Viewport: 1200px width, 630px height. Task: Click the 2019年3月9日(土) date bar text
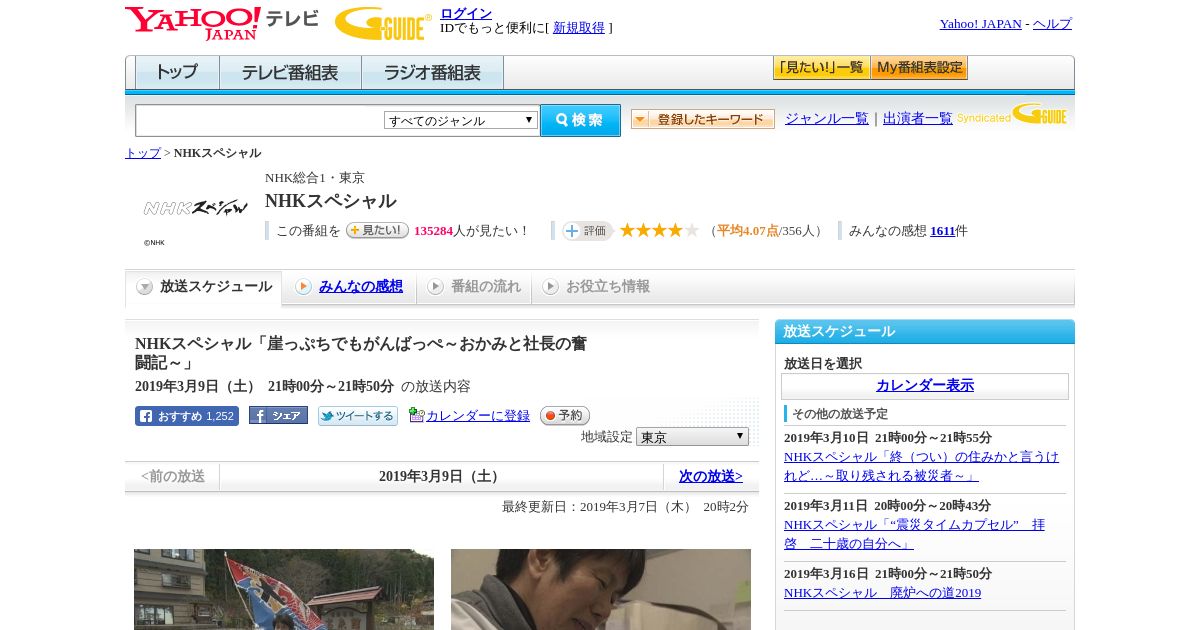coord(441,477)
